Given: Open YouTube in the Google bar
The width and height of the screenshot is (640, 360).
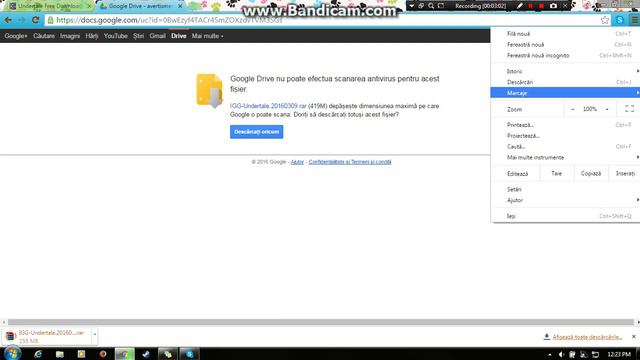Looking at the screenshot, I should point(116,36).
